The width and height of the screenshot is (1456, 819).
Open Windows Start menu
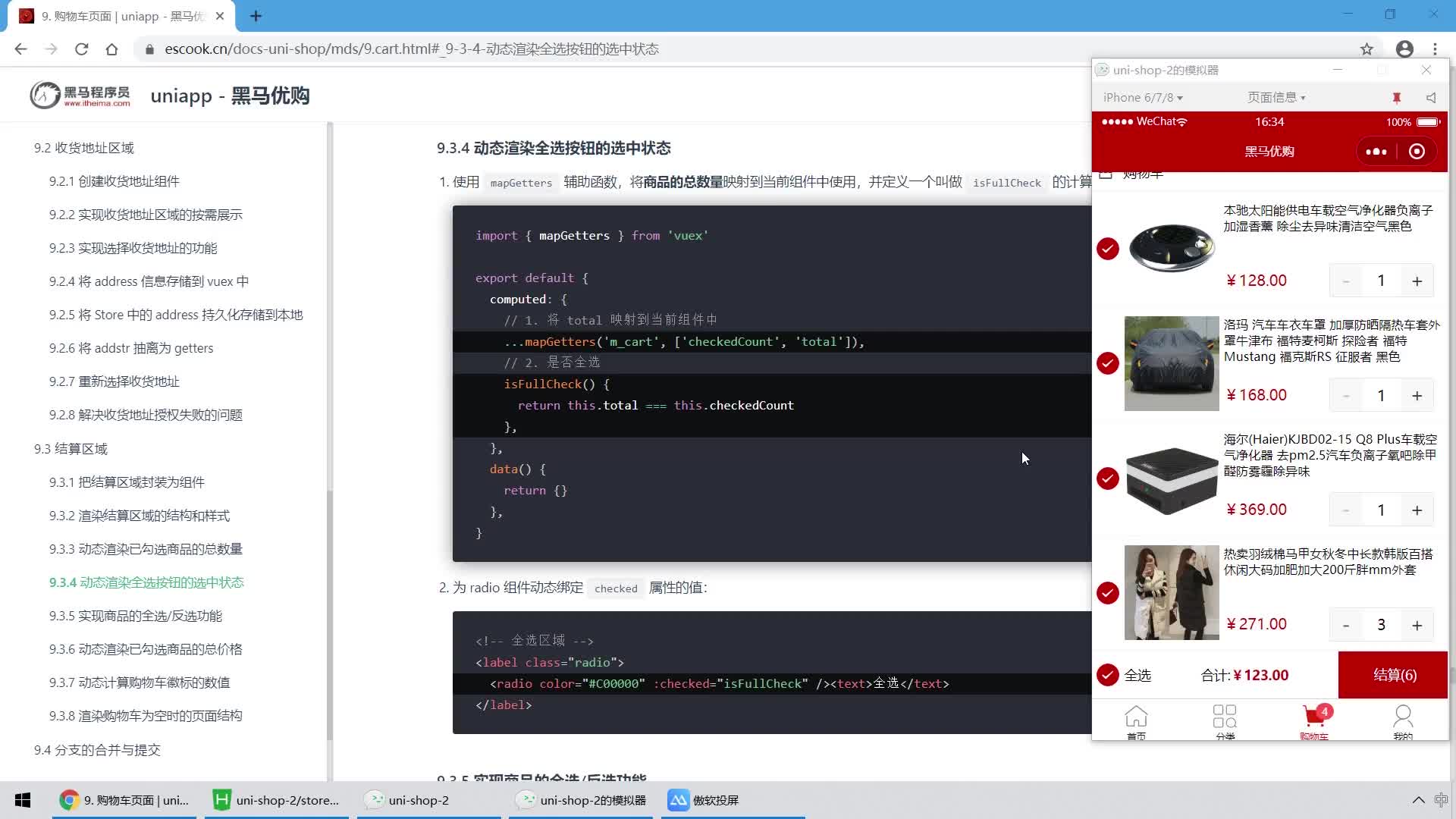coord(23,800)
